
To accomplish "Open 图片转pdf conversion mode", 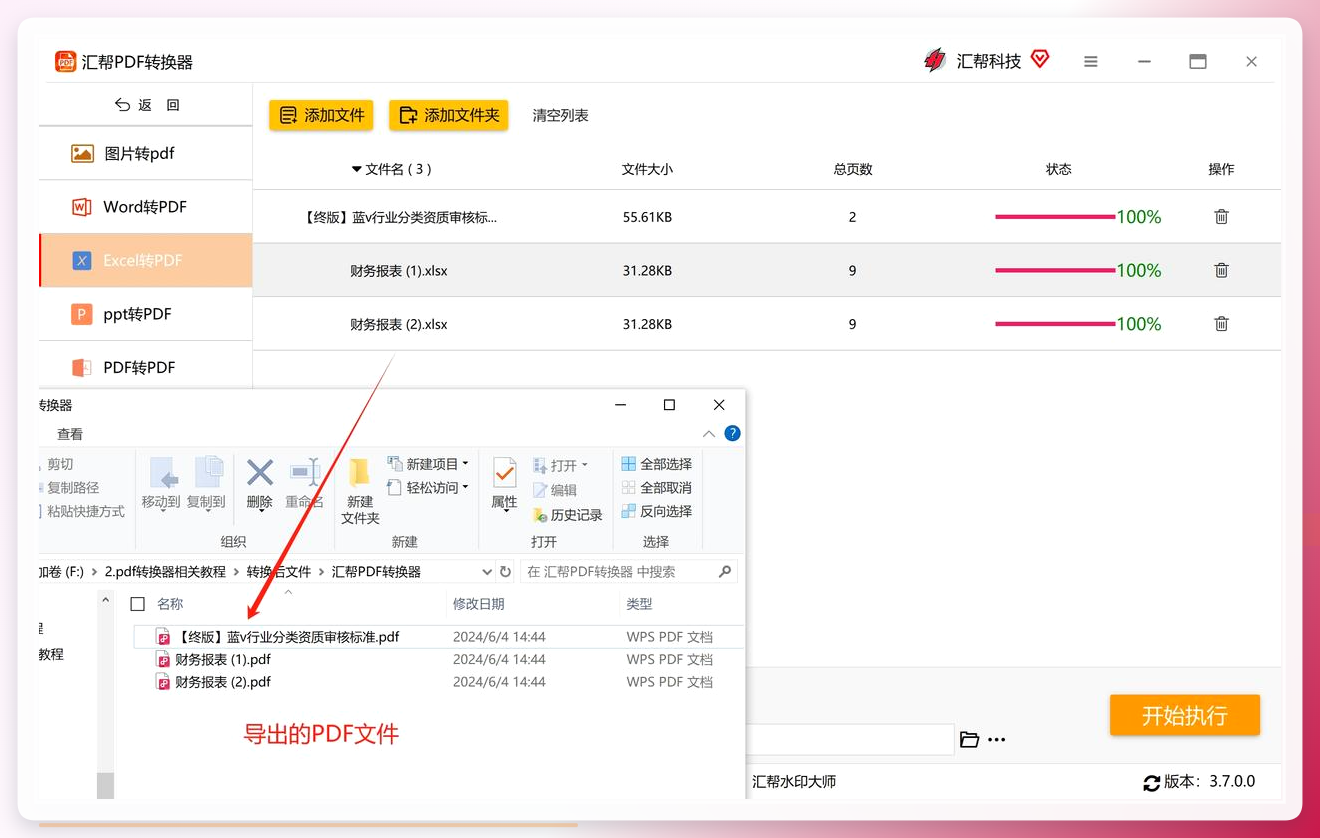I will 145,153.
